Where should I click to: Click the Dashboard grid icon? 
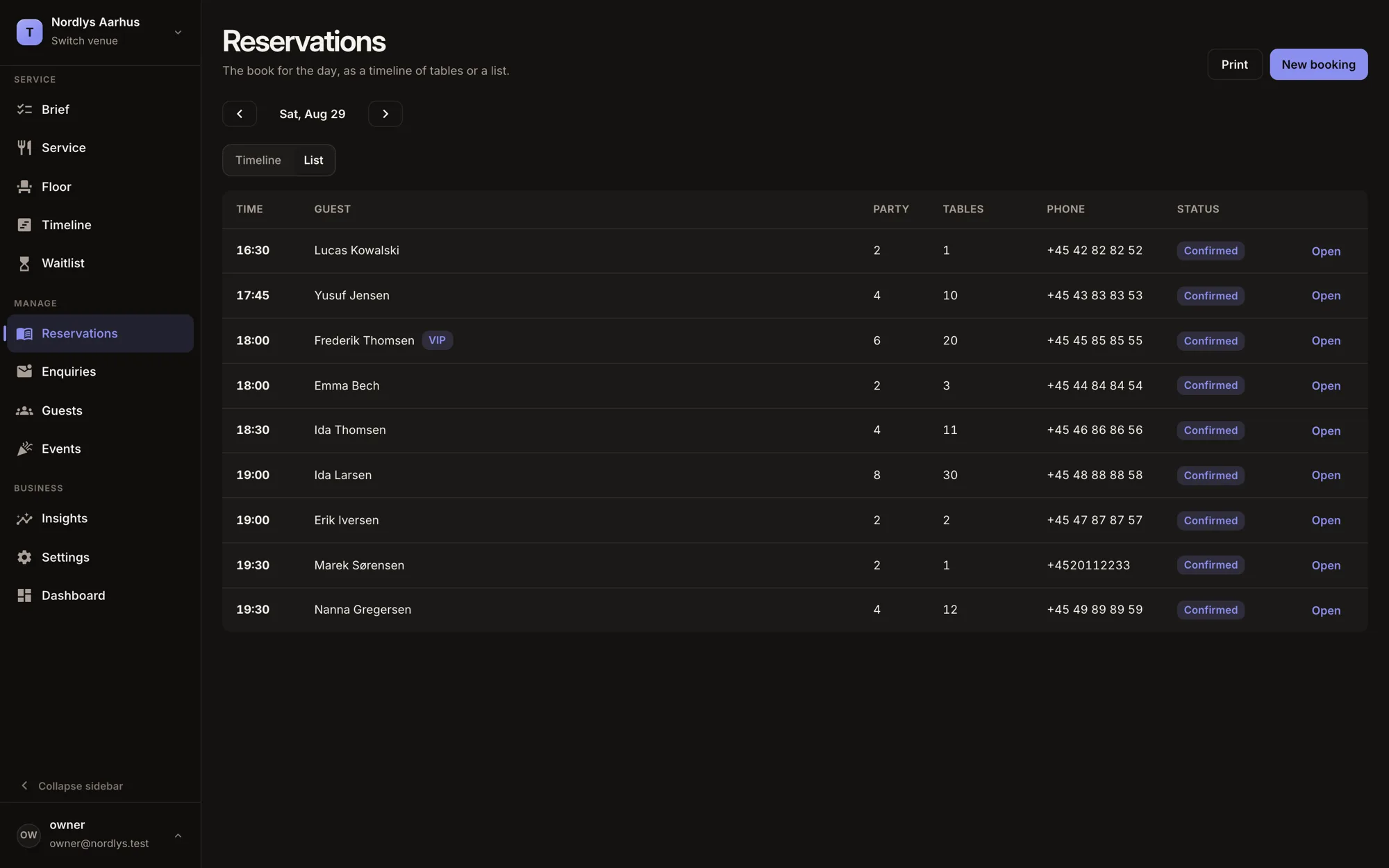pyautogui.click(x=24, y=596)
